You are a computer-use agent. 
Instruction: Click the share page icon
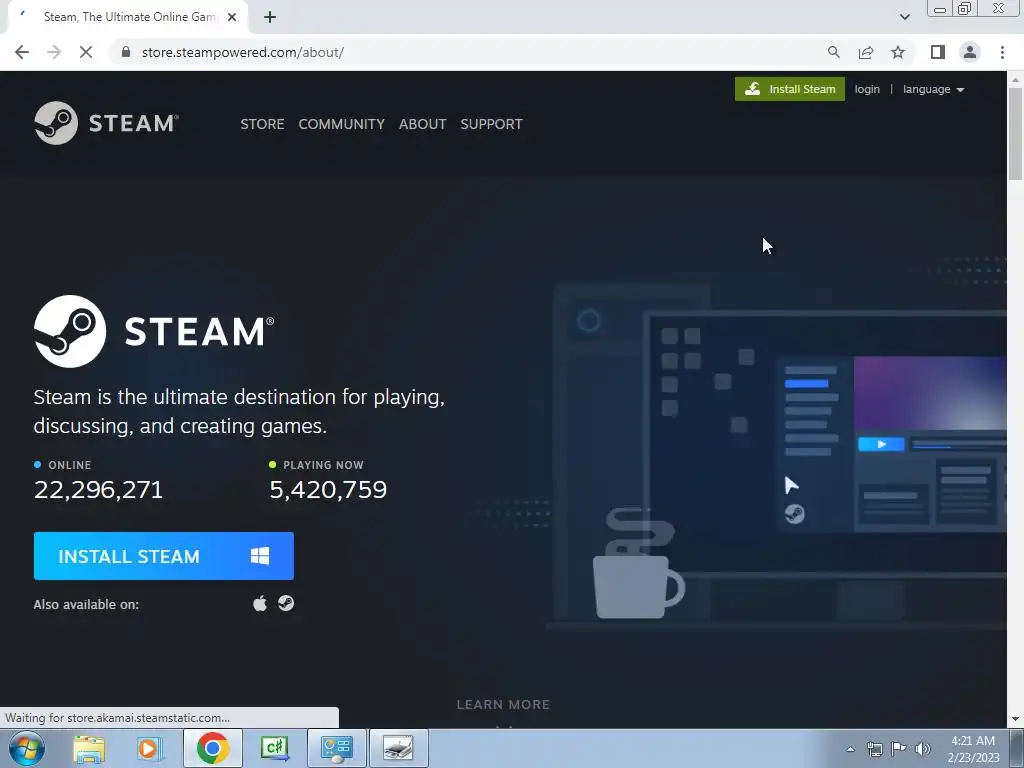pos(866,52)
